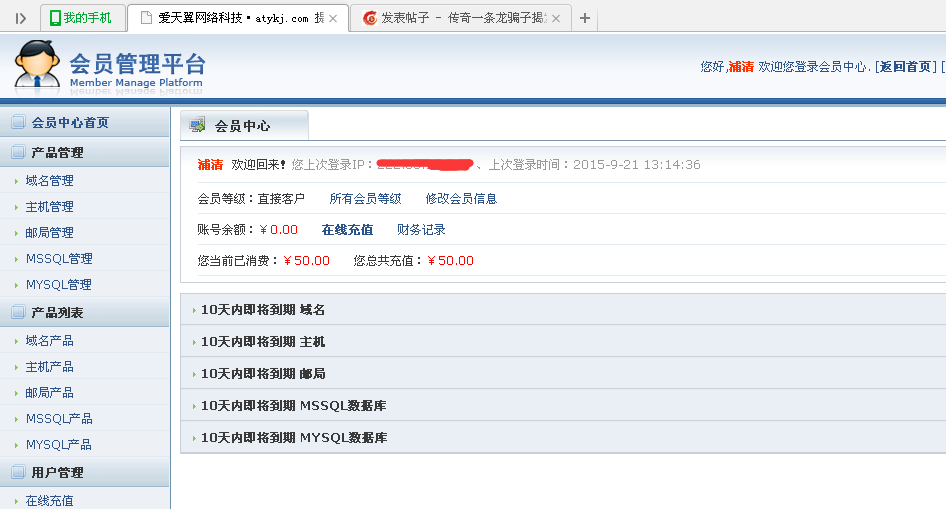Expand 10天内即将到期 域名 section
Screen dimensions: 946x509
point(262,310)
